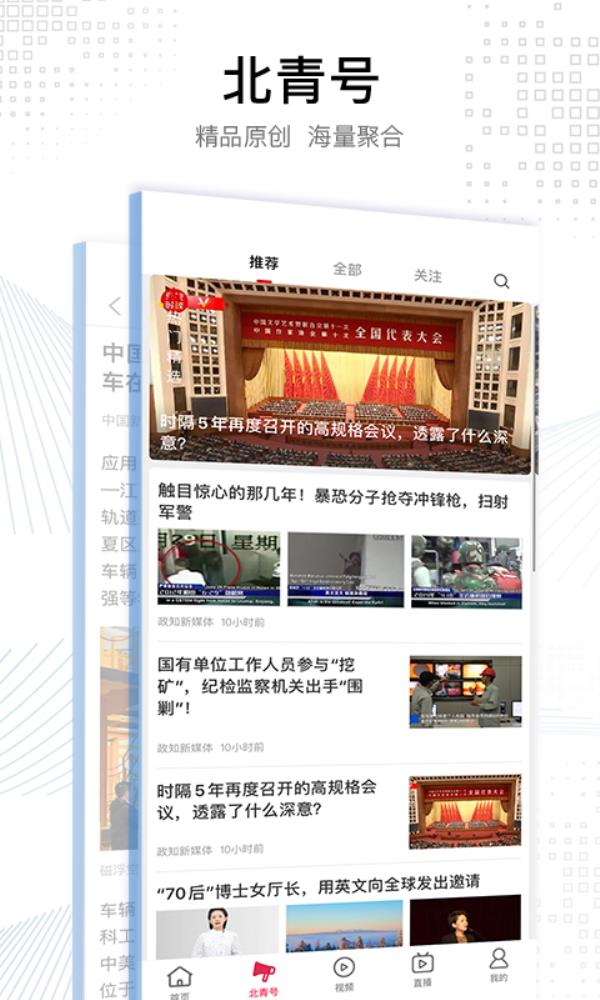600x1000 pixels.
Task: Open the article "70后"博士女厅长
Action: [318, 882]
